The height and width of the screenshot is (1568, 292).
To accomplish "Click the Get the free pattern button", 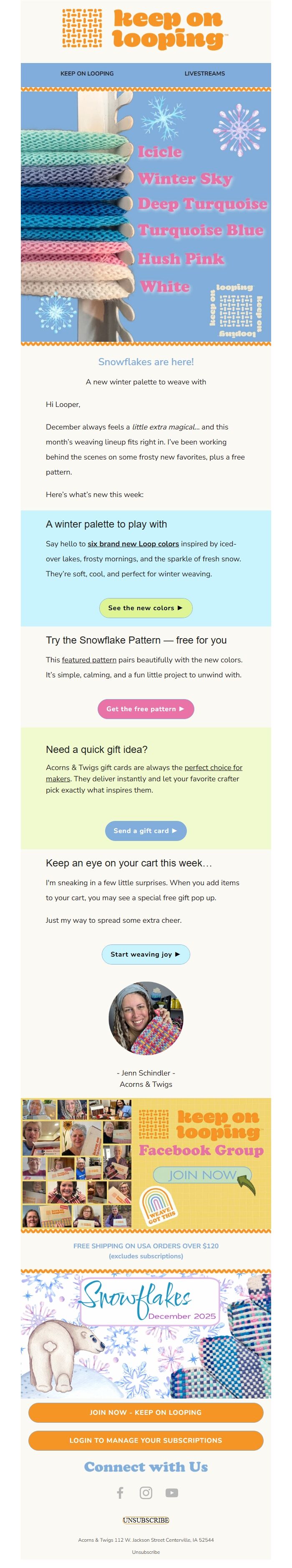I will [x=146, y=709].
